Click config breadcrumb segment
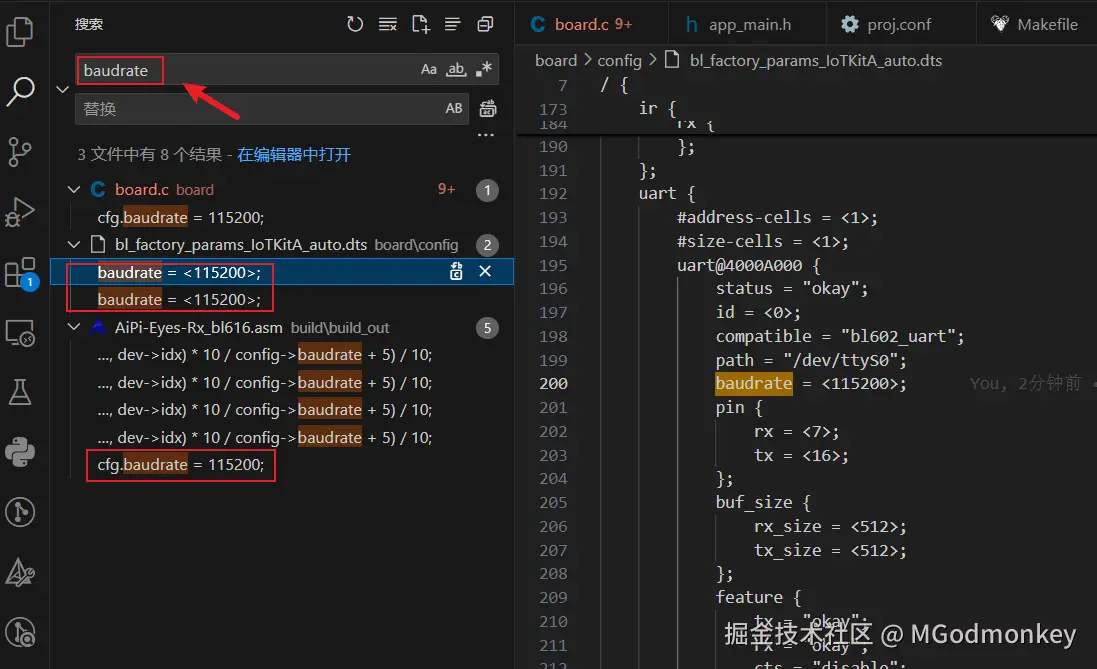This screenshot has height=669, width=1097. tap(619, 61)
